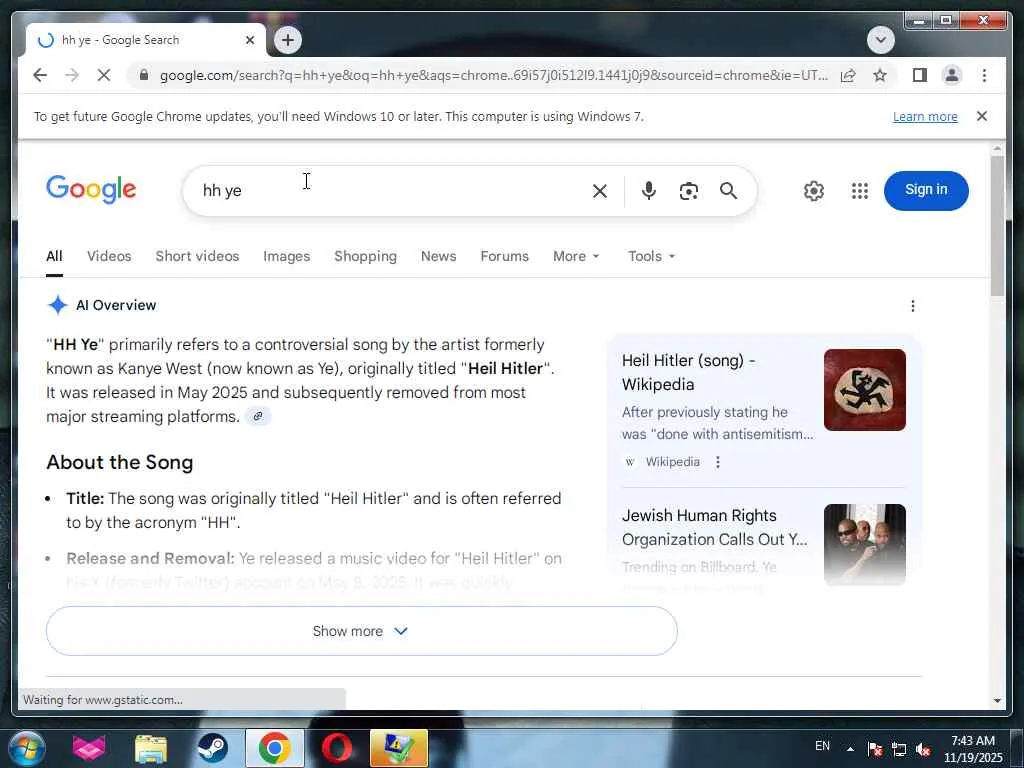Expand AI Overview with Show more
The image size is (1024, 768).
tap(362, 631)
